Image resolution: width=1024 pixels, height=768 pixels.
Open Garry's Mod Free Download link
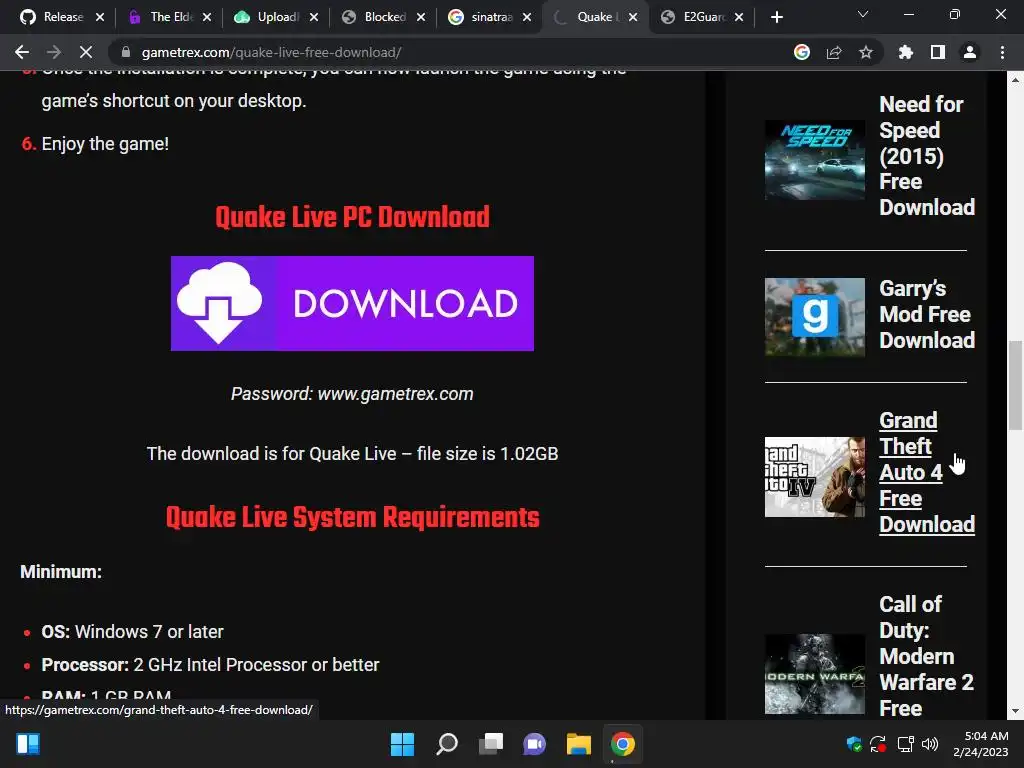[927, 314]
